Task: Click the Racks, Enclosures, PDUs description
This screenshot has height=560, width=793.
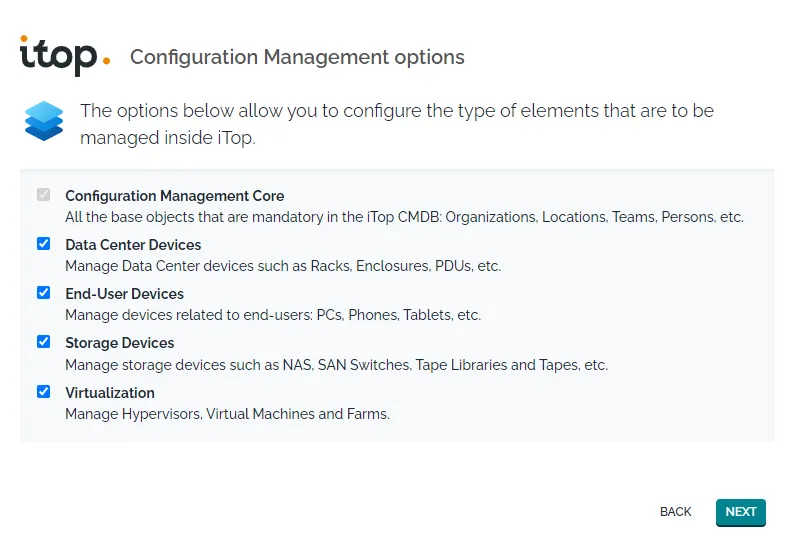Action: [283, 267]
